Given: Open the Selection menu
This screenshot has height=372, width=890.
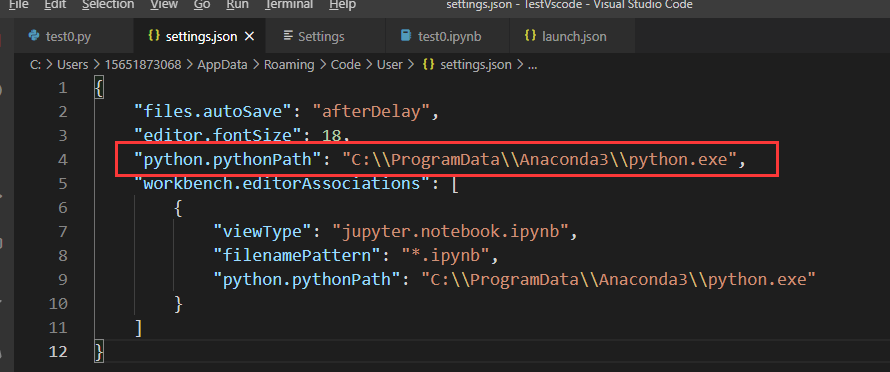Looking at the screenshot, I should click(108, 5).
